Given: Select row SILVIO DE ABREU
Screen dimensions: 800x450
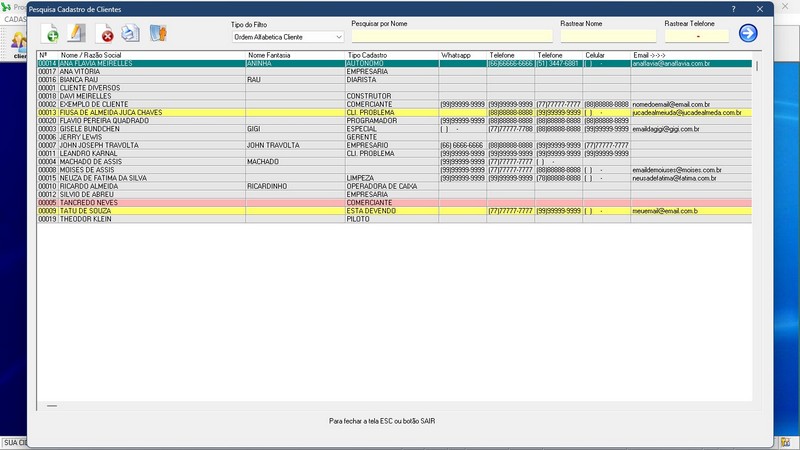Looking at the screenshot, I should 394,194.
